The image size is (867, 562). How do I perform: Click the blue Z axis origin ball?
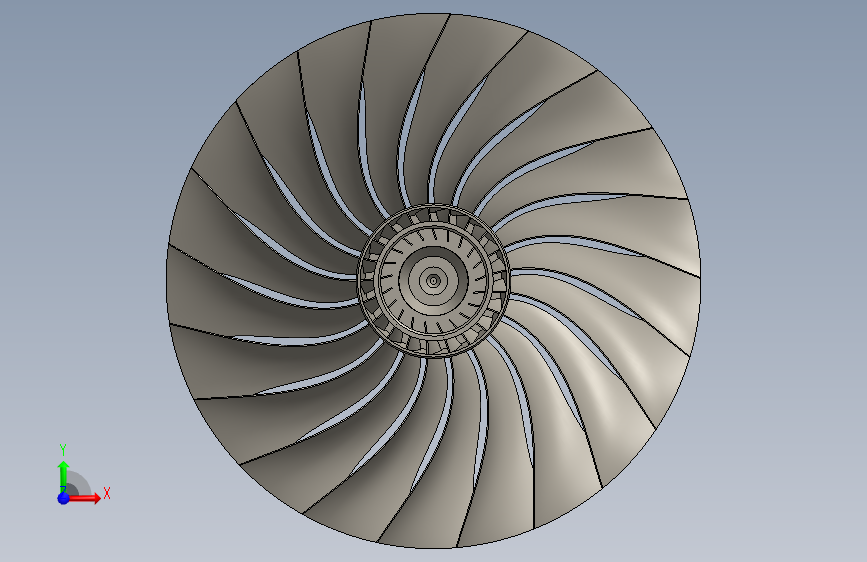tap(64, 498)
